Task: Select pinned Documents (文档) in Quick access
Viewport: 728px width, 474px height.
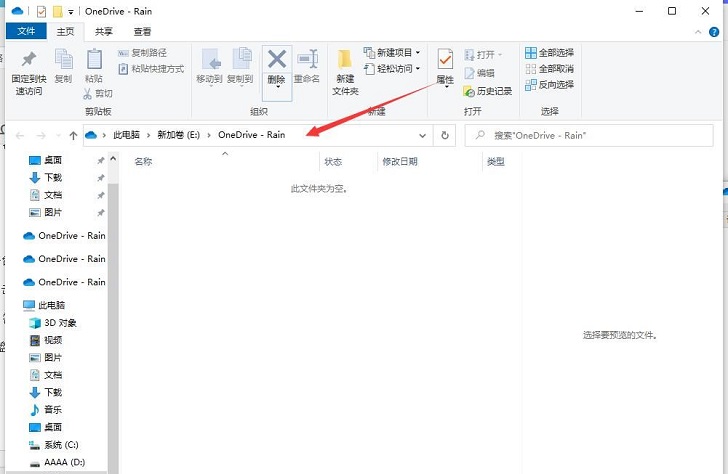Action: tap(46, 195)
